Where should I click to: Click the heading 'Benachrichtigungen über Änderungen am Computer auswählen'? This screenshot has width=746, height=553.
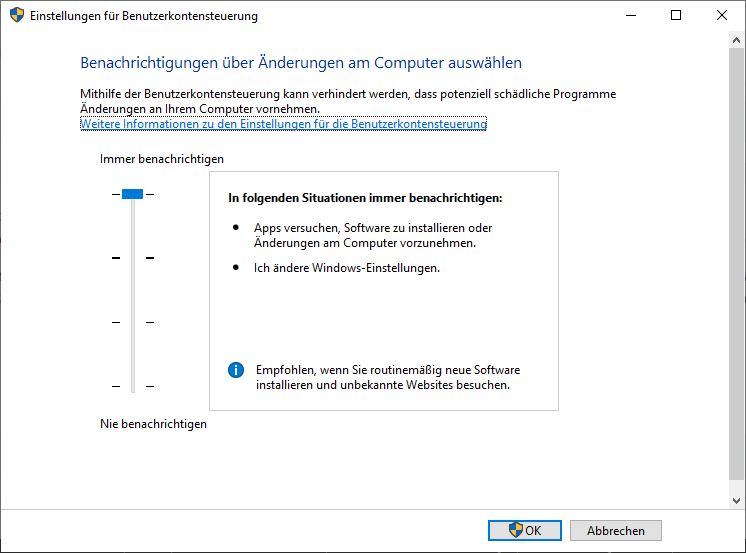point(301,63)
